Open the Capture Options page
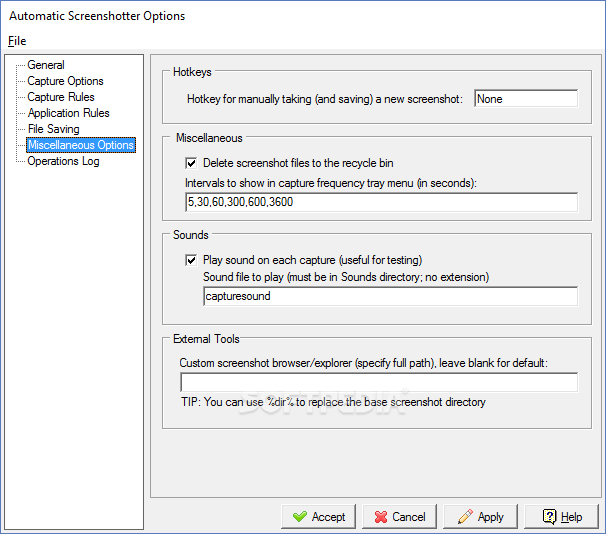Image resolution: width=606 pixels, height=534 pixels. (65, 81)
